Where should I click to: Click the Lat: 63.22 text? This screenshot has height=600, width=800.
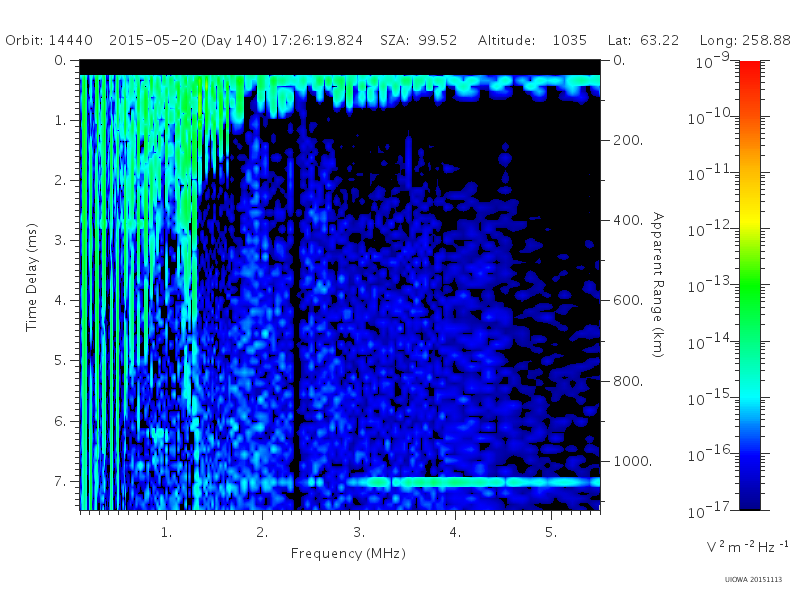643,40
